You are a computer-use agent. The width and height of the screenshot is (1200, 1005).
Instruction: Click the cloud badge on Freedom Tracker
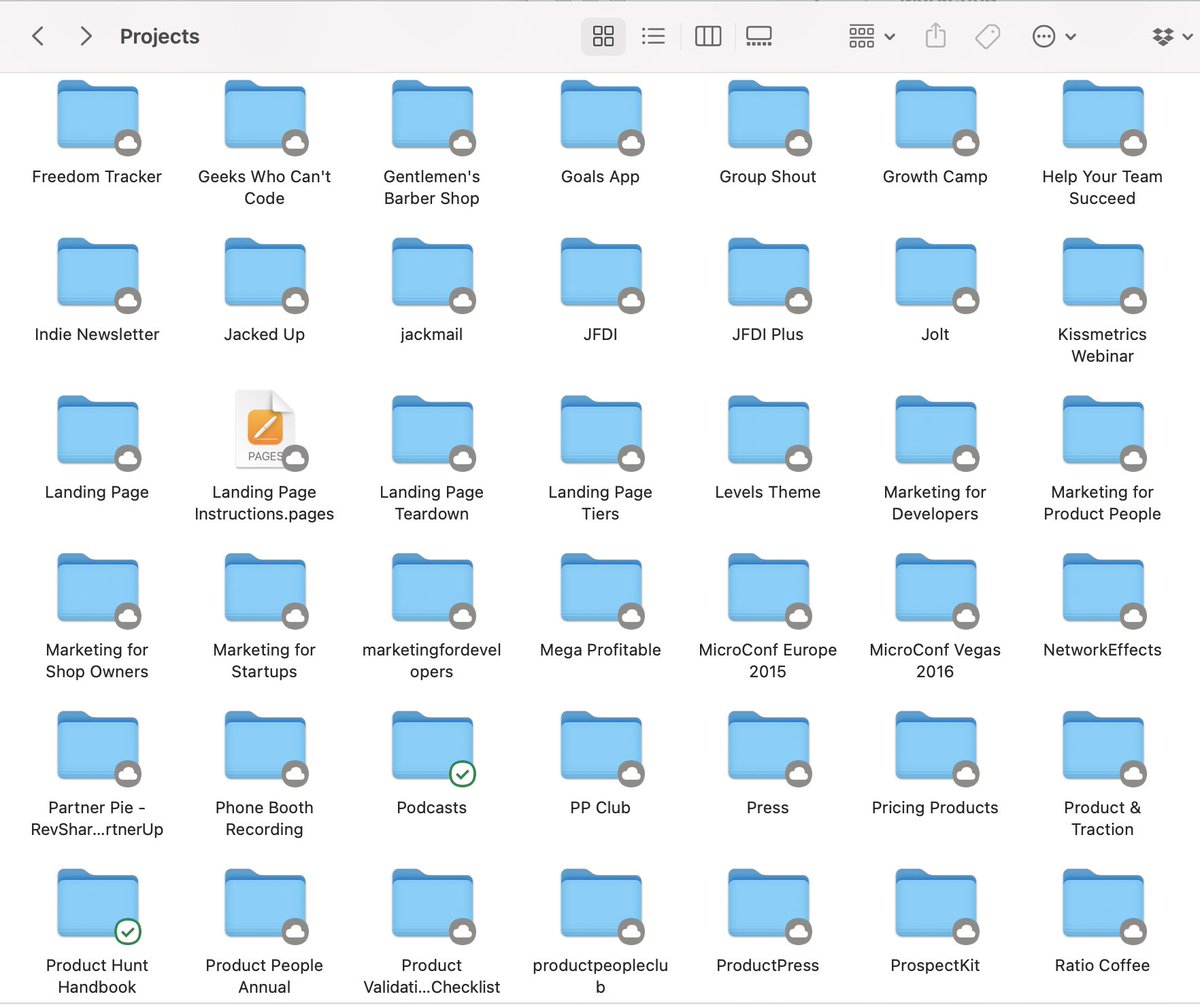[127, 143]
